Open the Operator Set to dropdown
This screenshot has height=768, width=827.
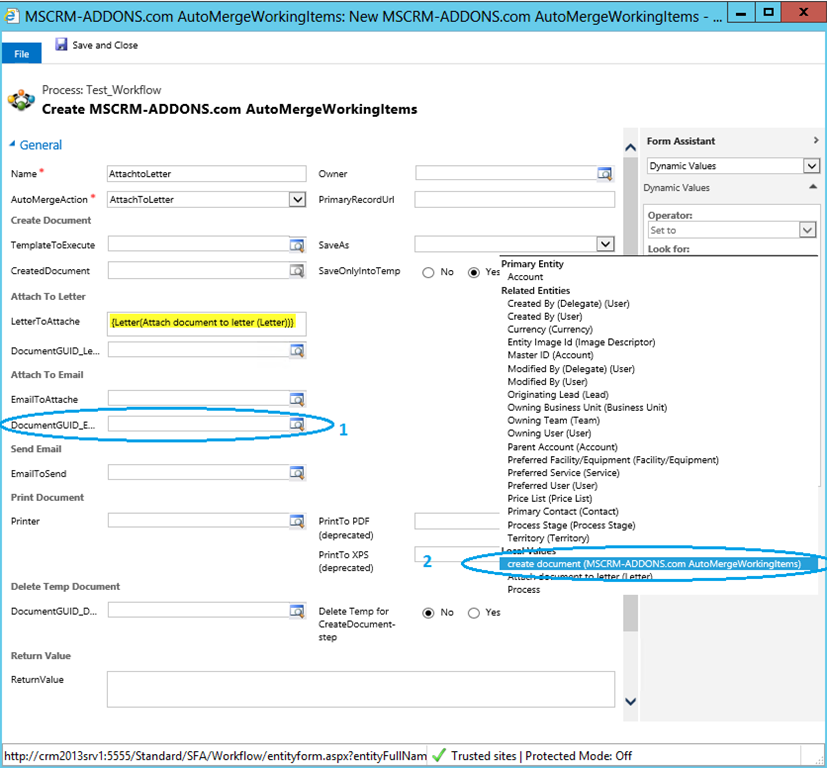(807, 230)
